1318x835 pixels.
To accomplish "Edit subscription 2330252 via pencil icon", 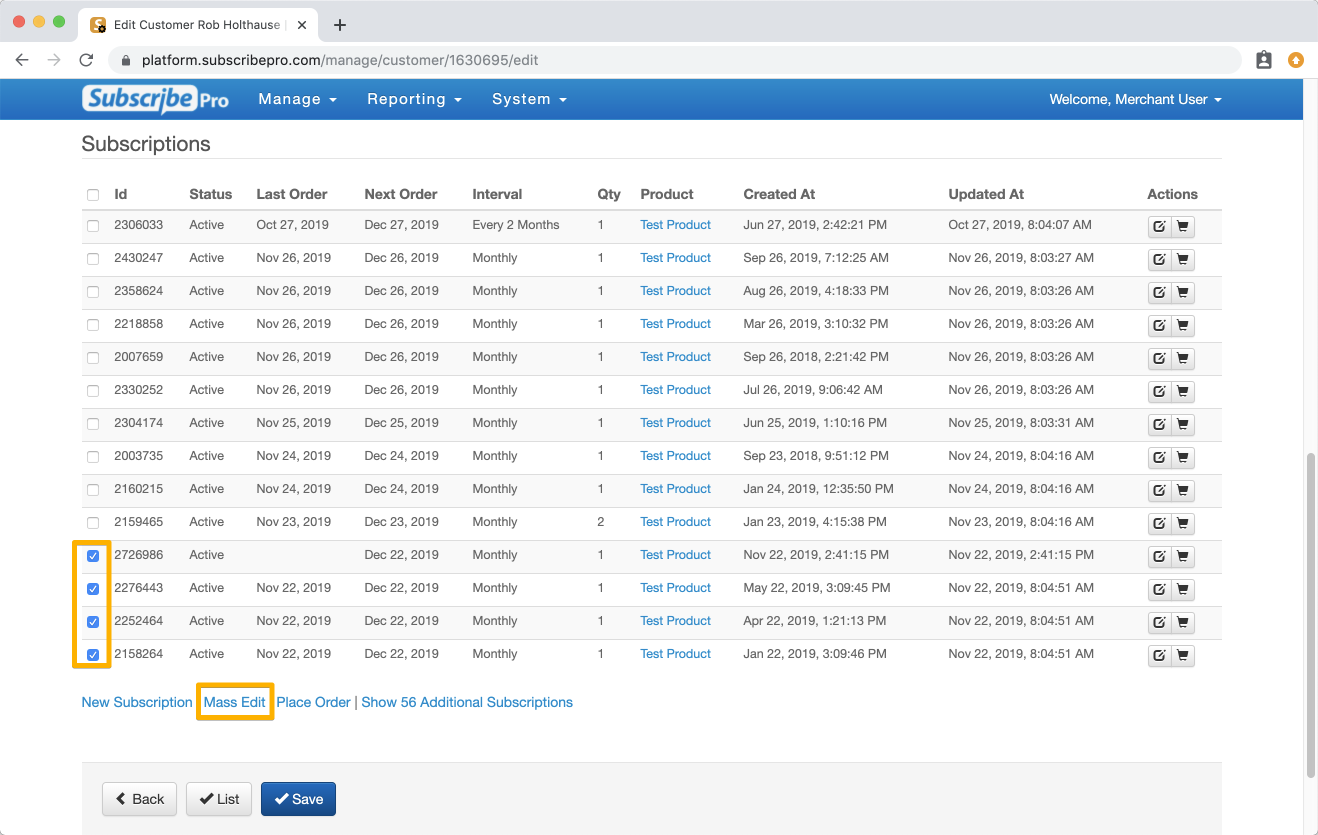I will point(1159,392).
